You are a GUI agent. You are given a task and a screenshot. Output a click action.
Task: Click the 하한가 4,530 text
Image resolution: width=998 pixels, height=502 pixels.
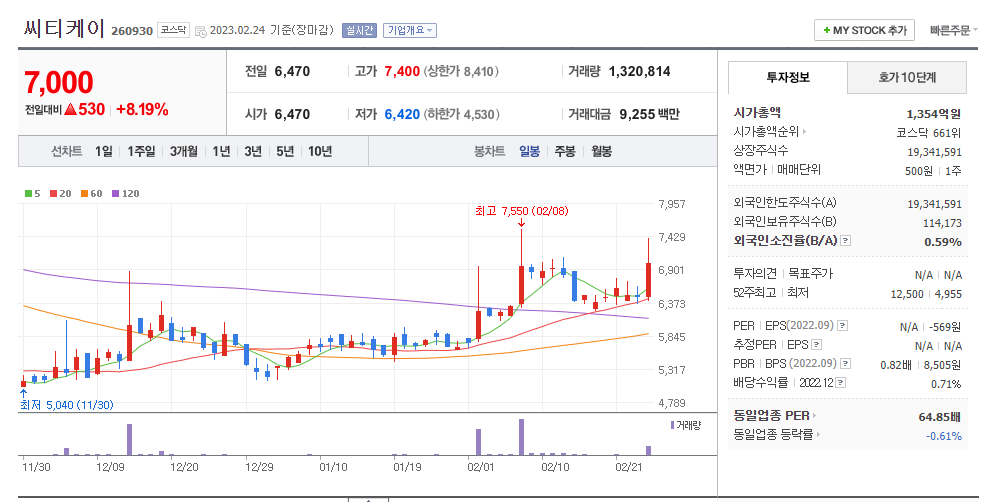pos(461,115)
